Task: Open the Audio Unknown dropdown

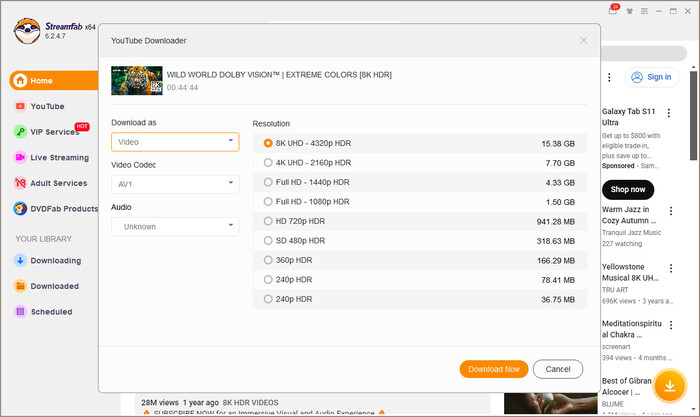Action: pyautogui.click(x=175, y=226)
